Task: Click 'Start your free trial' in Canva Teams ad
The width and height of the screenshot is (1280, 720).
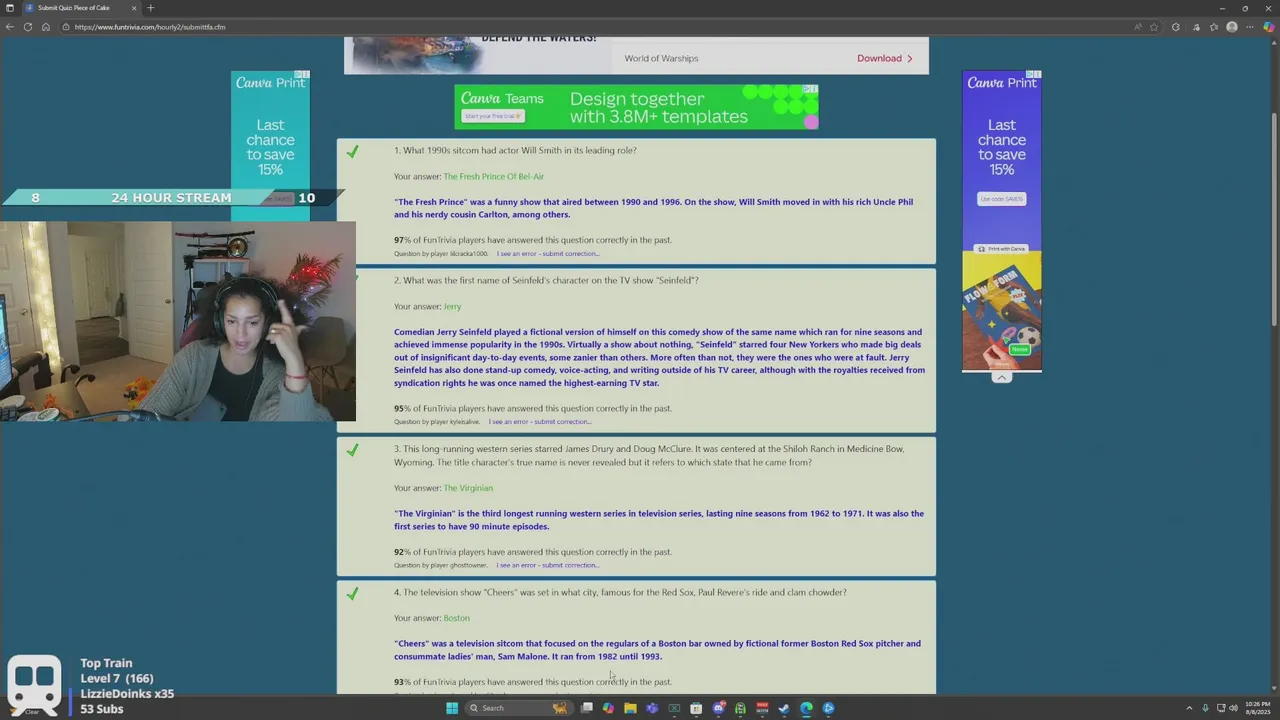Action: [494, 116]
